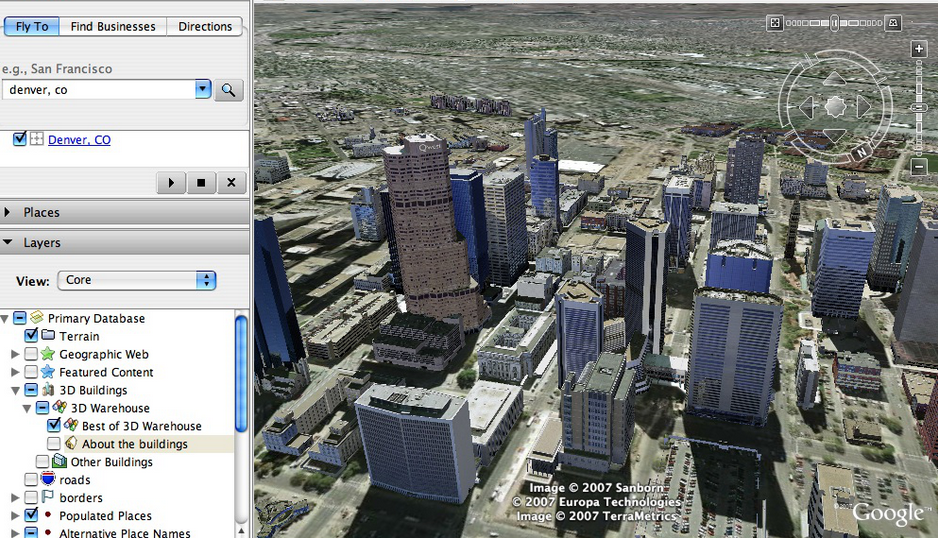
Task: Uncheck the Denver, CO search result checkbox
Action: click(x=20, y=139)
